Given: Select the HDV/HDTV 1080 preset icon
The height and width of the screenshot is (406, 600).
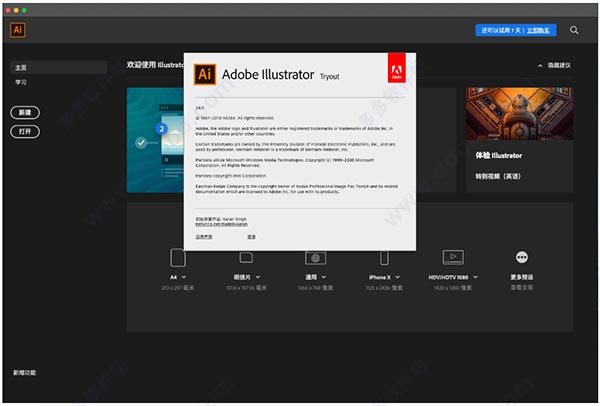Looking at the screenshot, I should click(x=453, y=257).
